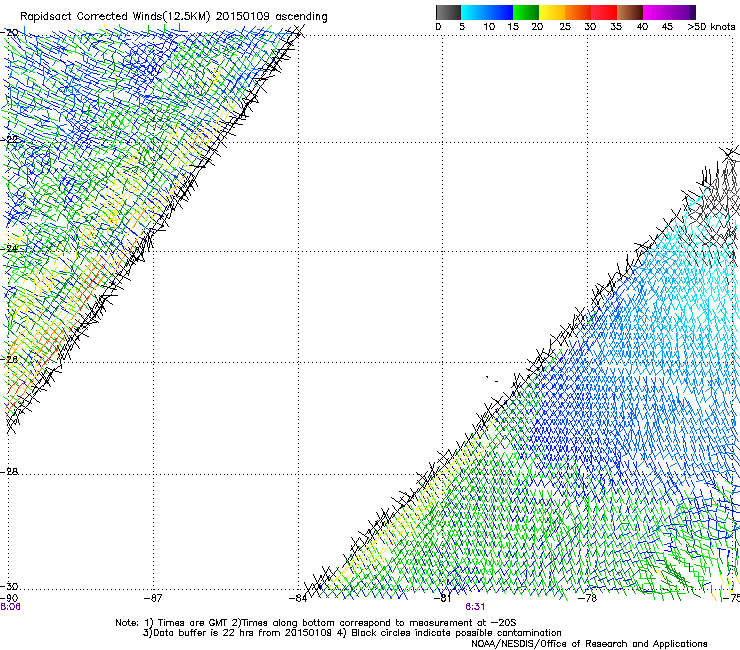This screenshot has width=740, height=650.
Task: Click the brown 35-40 knots legend segment
Action: (x=630, y=12)
